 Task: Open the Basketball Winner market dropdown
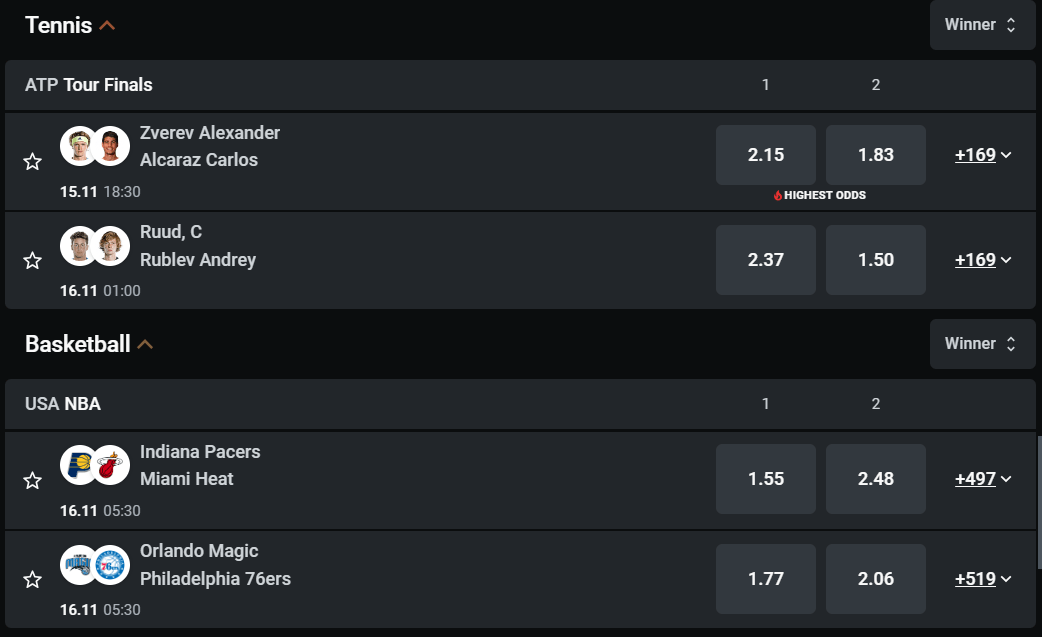[981, 344]
